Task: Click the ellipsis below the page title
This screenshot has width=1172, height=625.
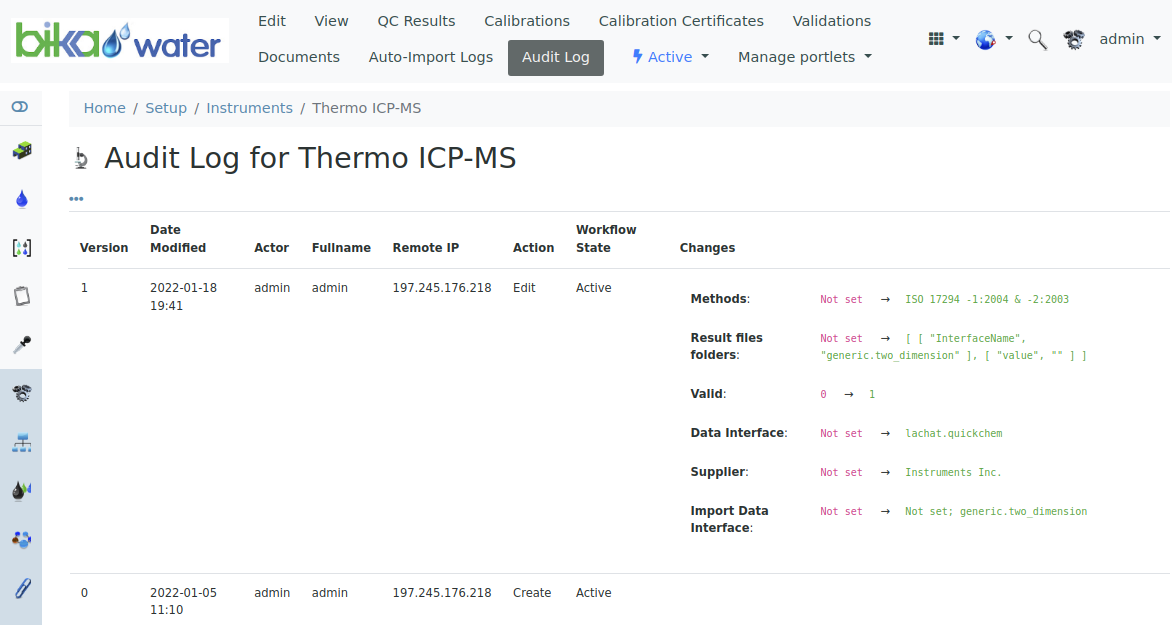Action: [x=76, y=198]
